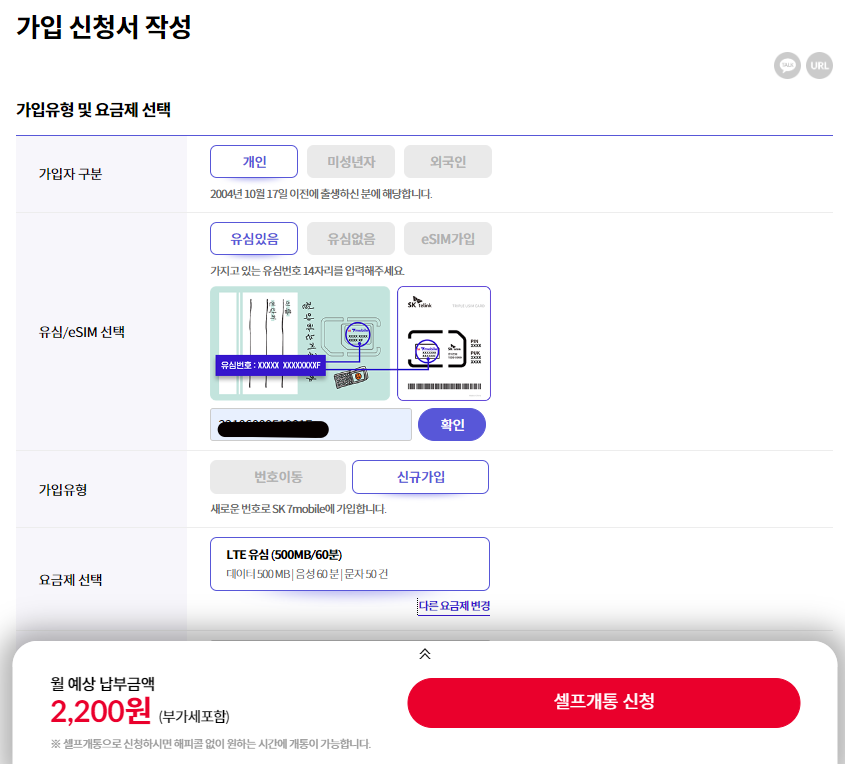The height and width of the screenshot is (764, 845).
Task: Copy the page link using the URL icon
Action: coord(820,65)
